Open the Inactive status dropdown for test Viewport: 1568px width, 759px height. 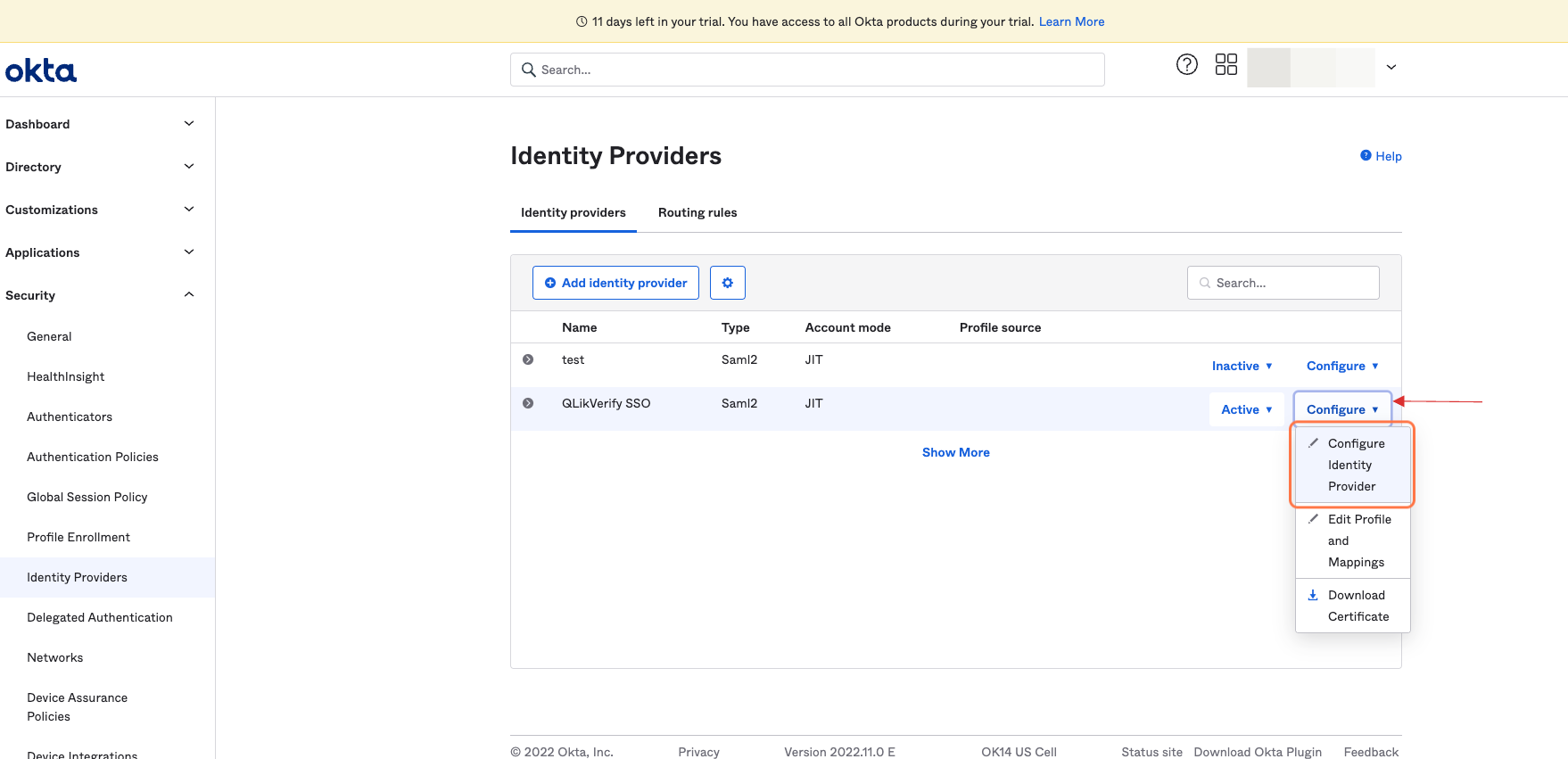[1242, 366]
